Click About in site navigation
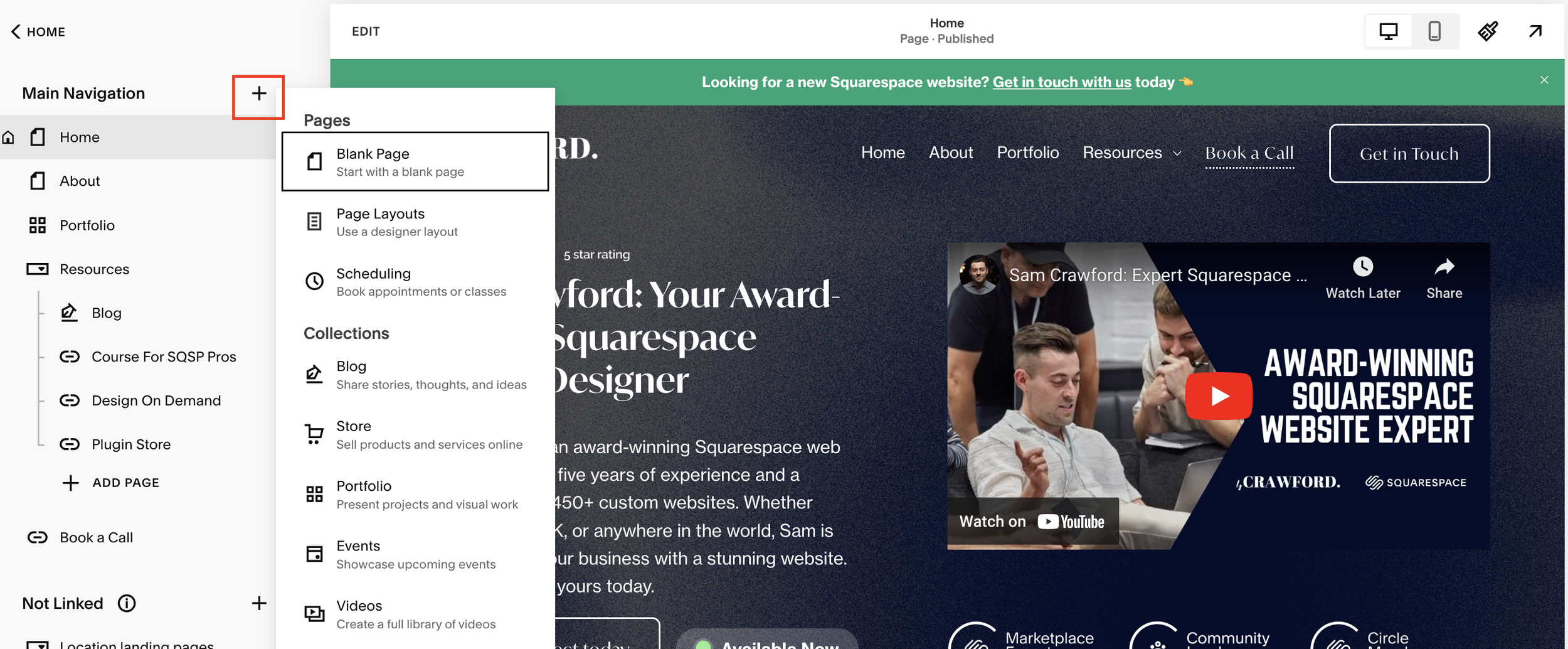 click(x=951, y=153)
